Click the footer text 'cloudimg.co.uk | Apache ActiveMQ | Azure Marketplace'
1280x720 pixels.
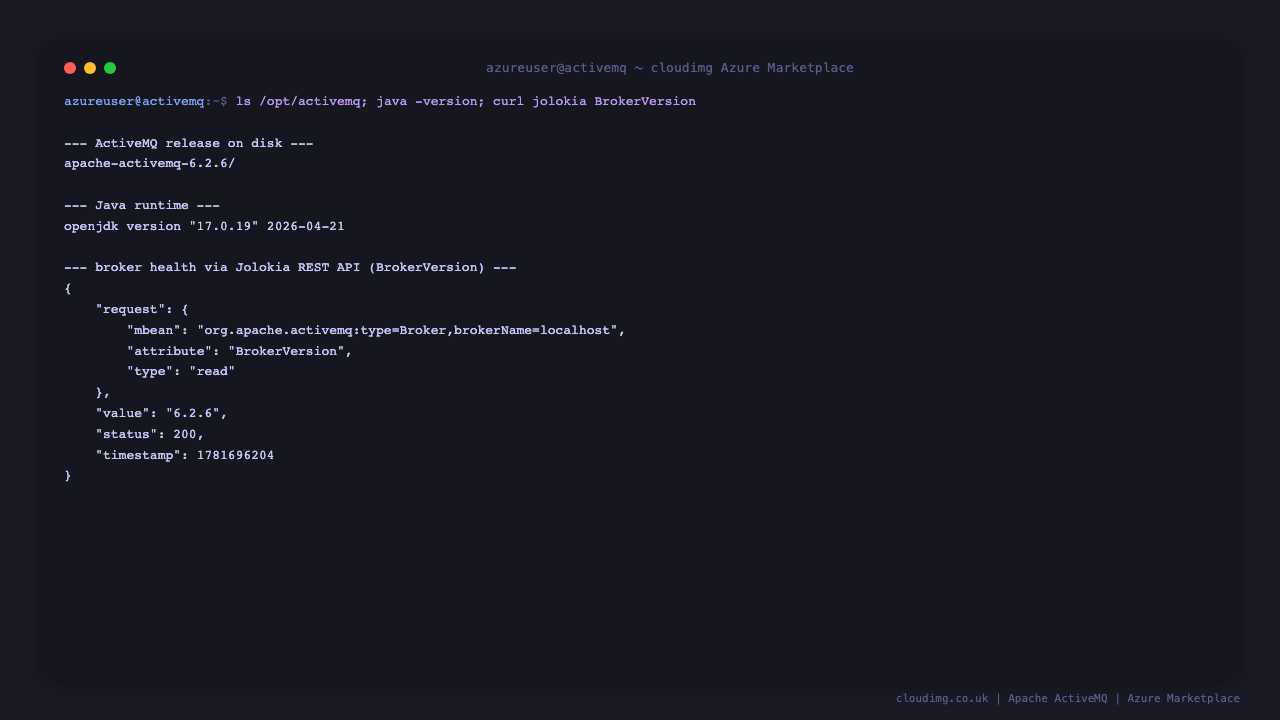[x=1068, y=699]
